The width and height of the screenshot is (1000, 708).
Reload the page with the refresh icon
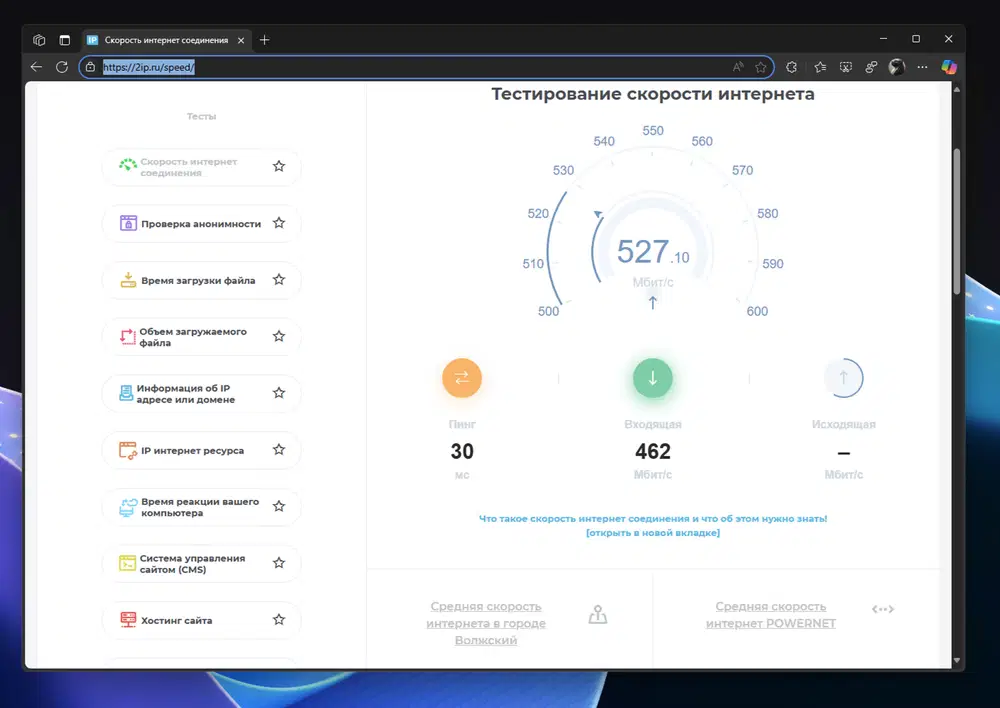click(x=62, y=67)
